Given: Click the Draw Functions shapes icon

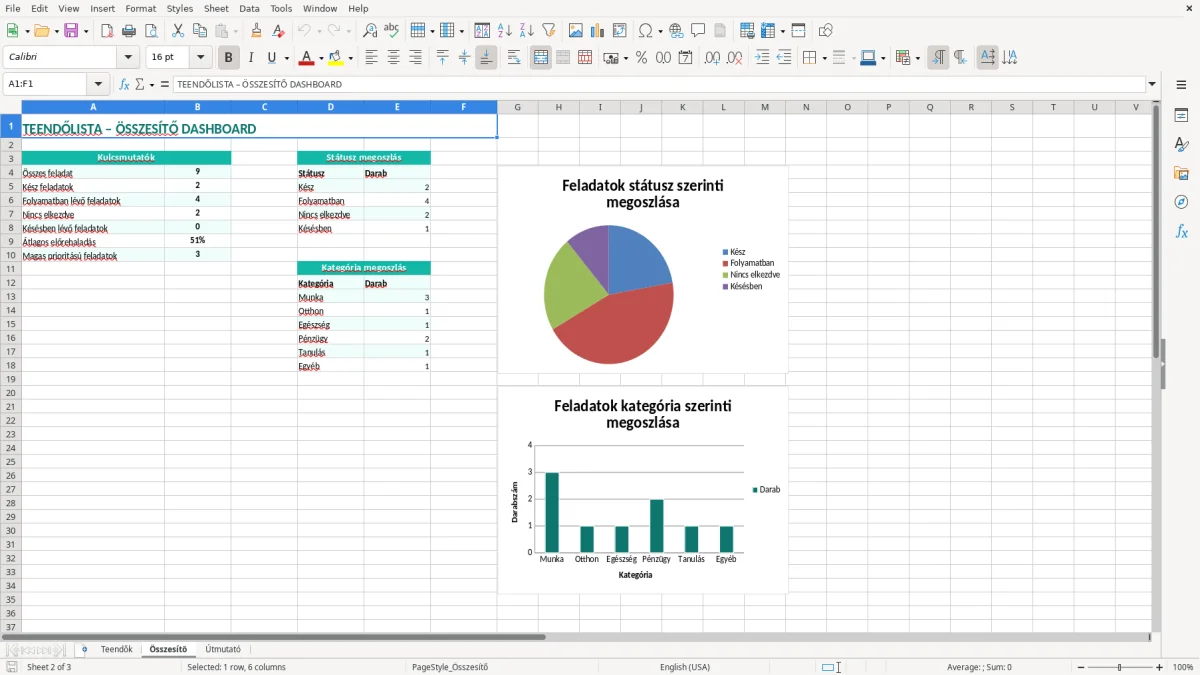Looking at the screenshot, I should (826, 31).
